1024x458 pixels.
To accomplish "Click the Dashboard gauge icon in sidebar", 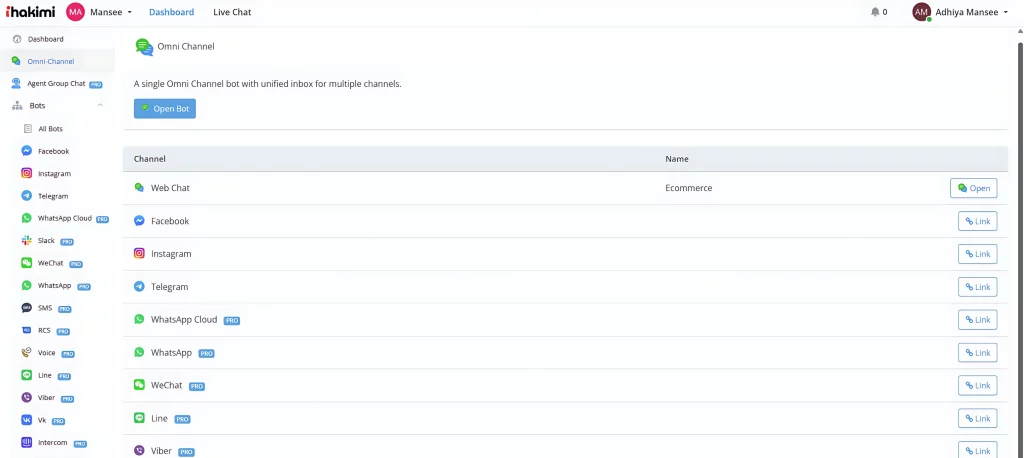I will pyautogui.click(x=17, y=39).
